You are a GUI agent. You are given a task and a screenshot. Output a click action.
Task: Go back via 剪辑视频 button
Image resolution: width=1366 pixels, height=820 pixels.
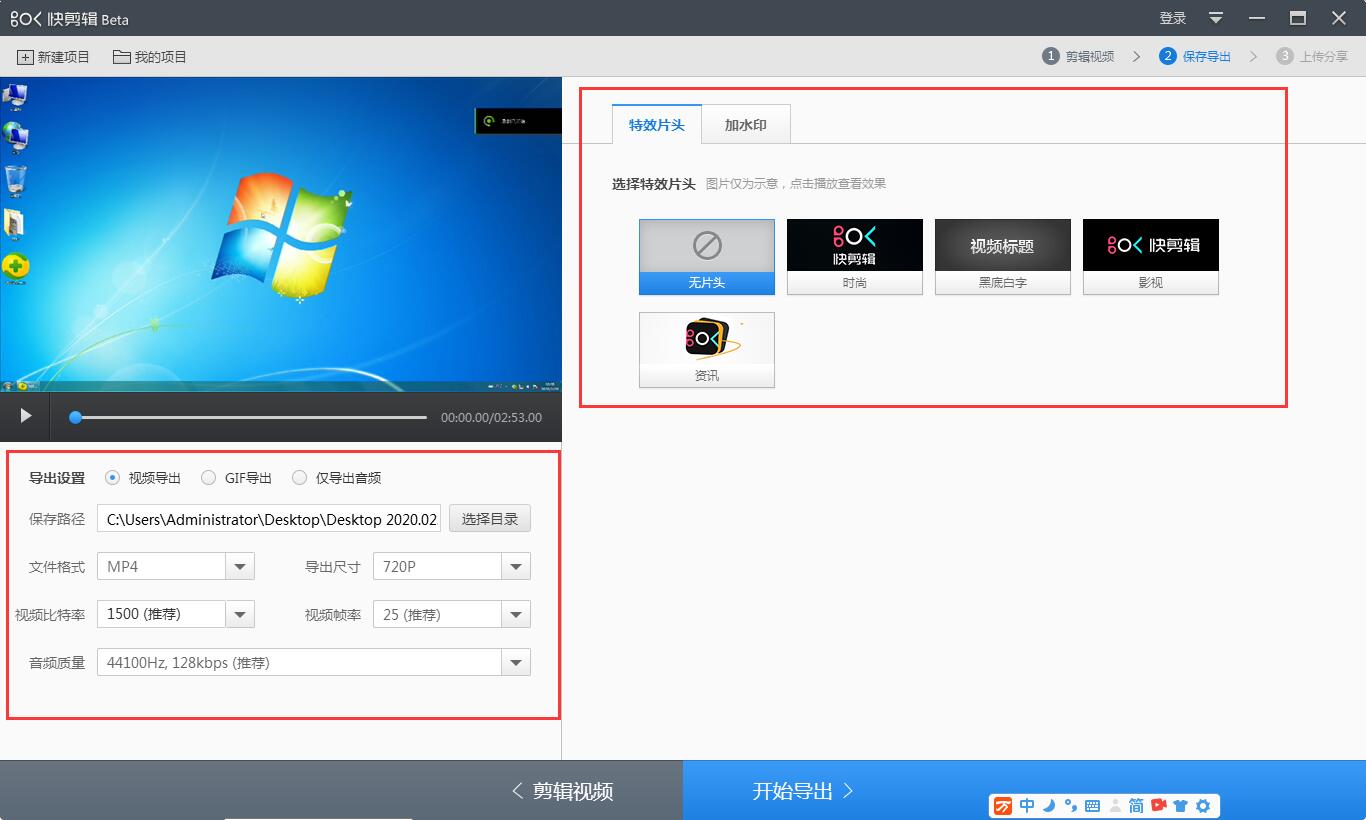(x=562, y=791)
